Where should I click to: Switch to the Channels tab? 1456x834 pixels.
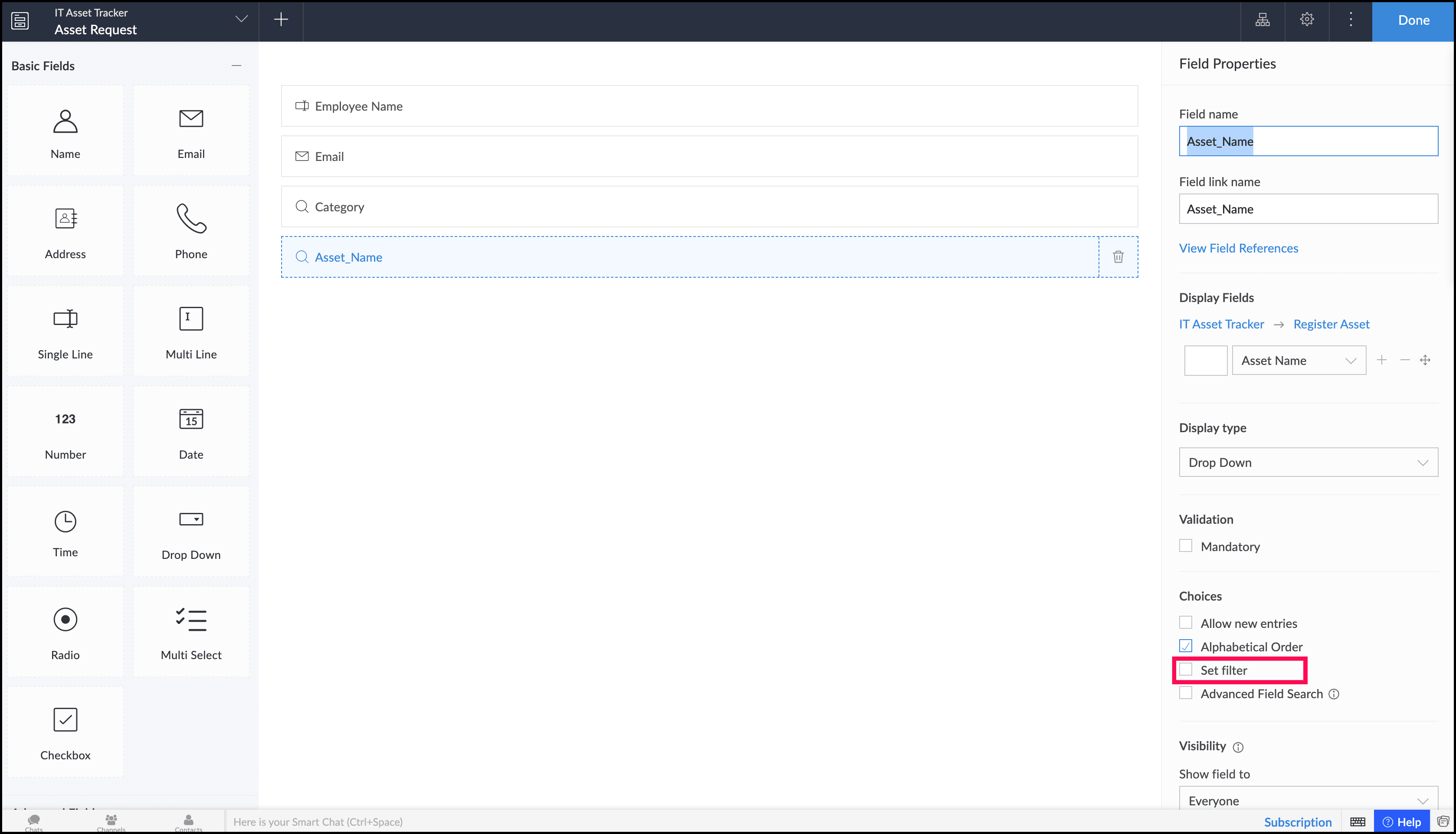click(111, 822)
